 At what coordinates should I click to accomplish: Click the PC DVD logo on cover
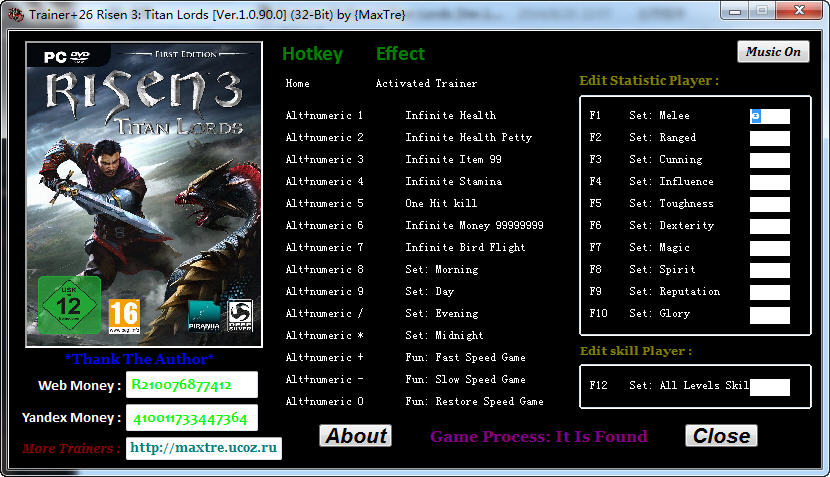67,57
